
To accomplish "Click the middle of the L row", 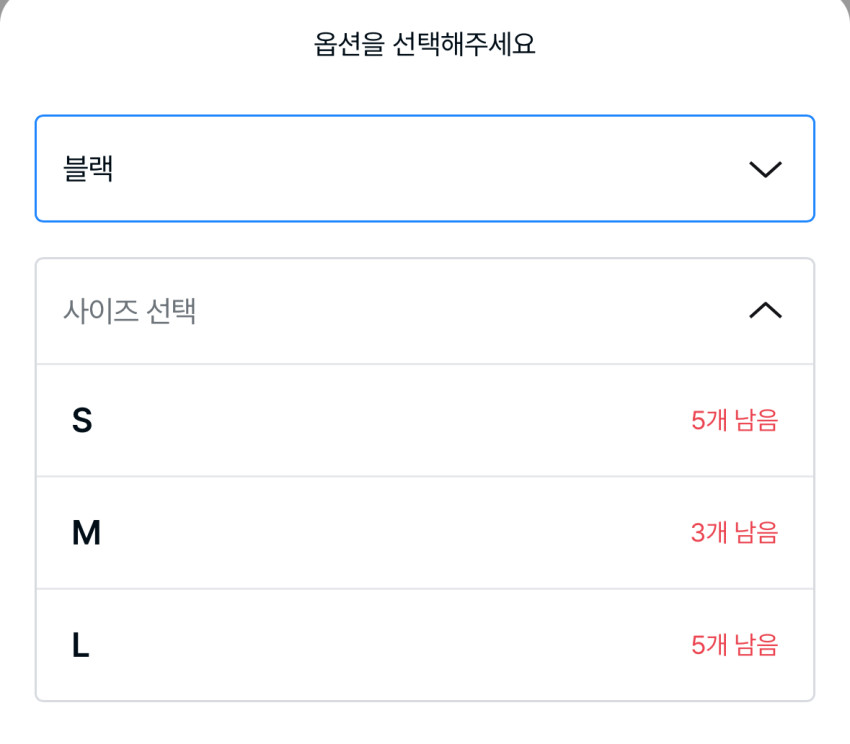I will pos(424,645).
